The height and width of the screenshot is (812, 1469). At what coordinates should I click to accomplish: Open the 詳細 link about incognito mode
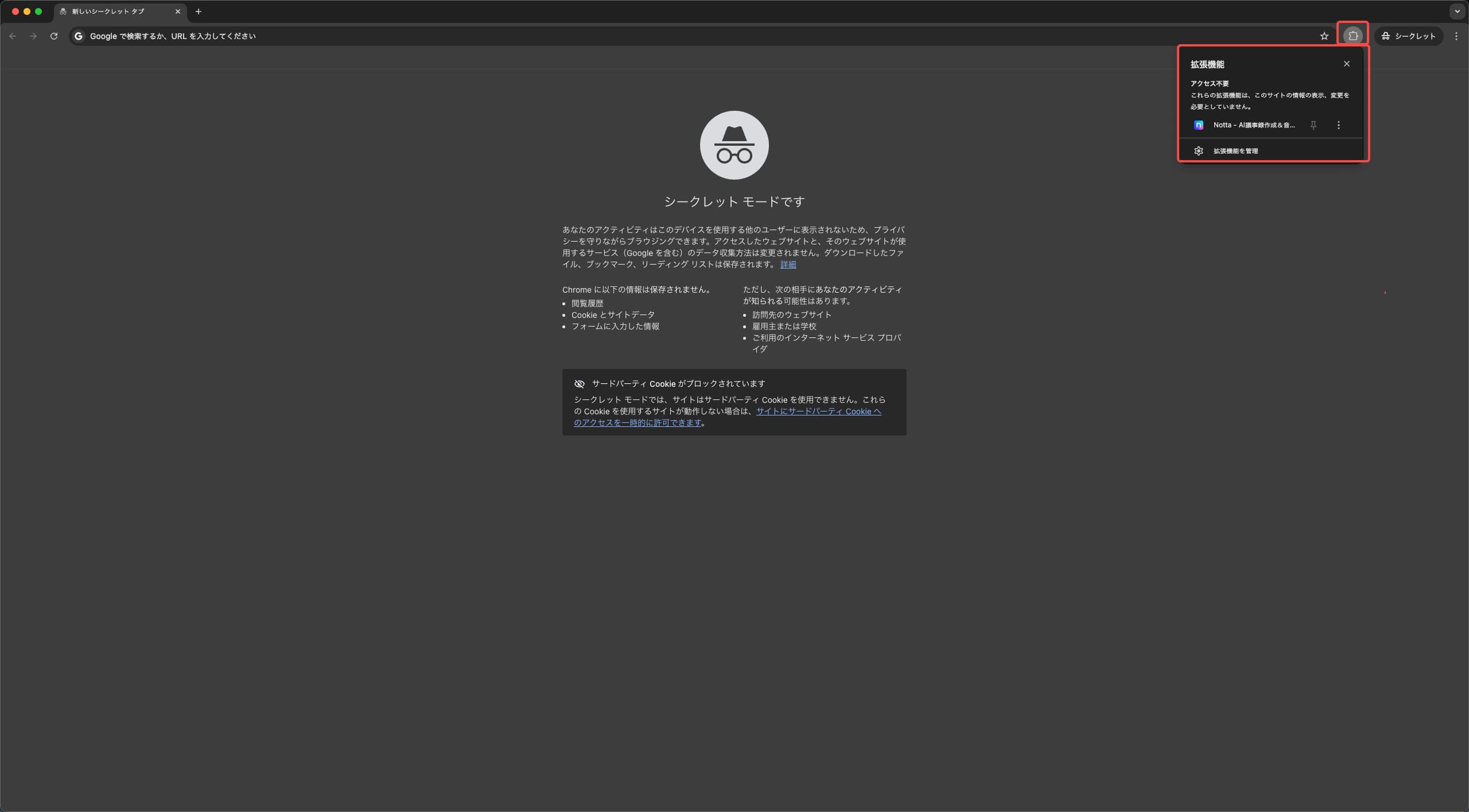pyautogui.click(x=788, y=264)
